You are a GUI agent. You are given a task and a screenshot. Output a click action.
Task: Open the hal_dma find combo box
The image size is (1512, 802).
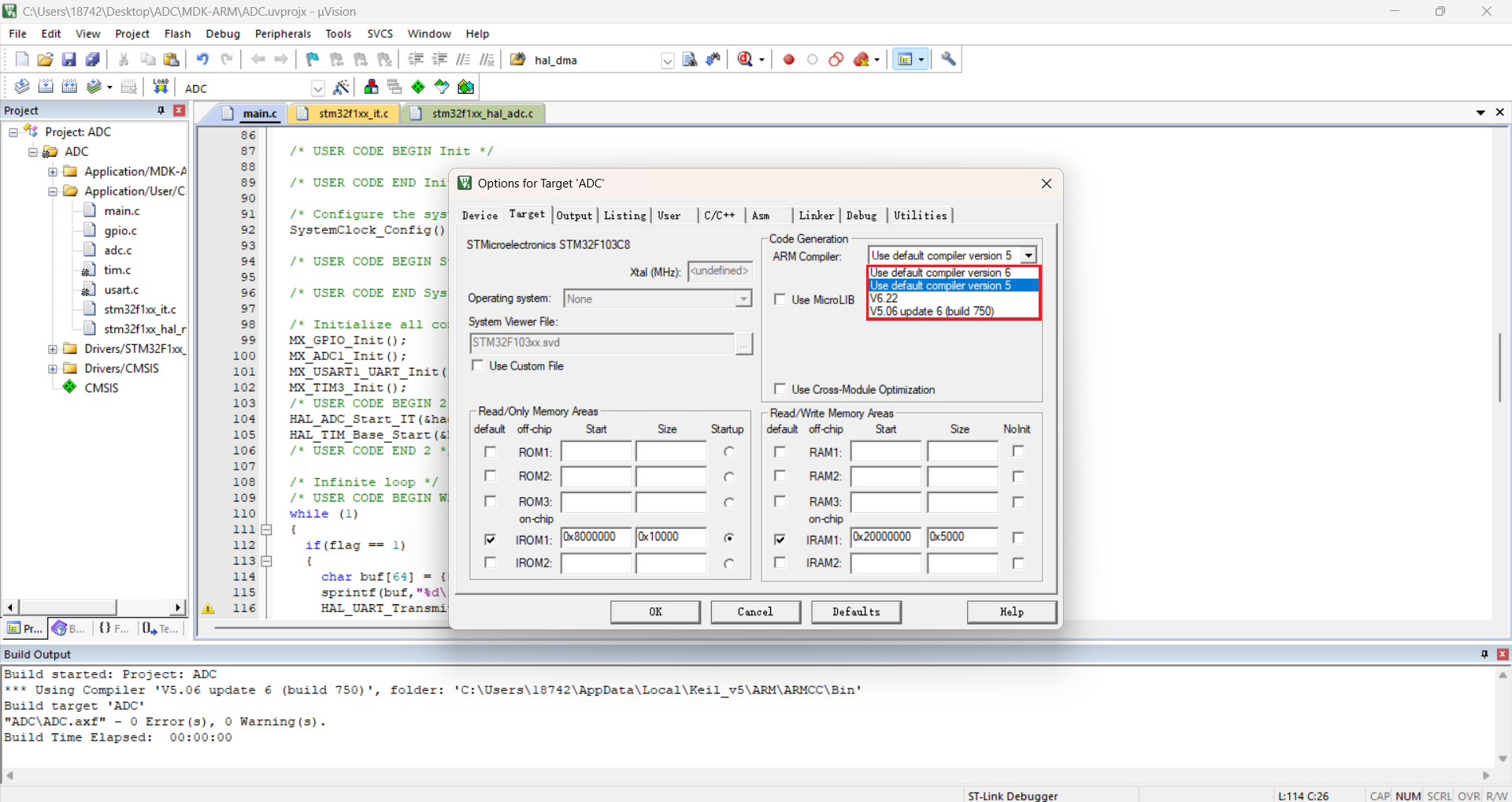[668, 61]
